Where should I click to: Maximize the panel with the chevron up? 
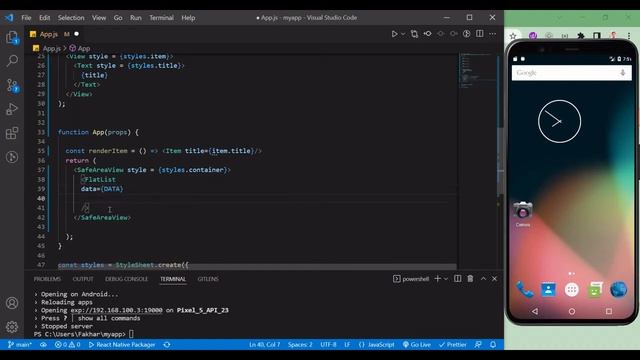coord(483,278)
